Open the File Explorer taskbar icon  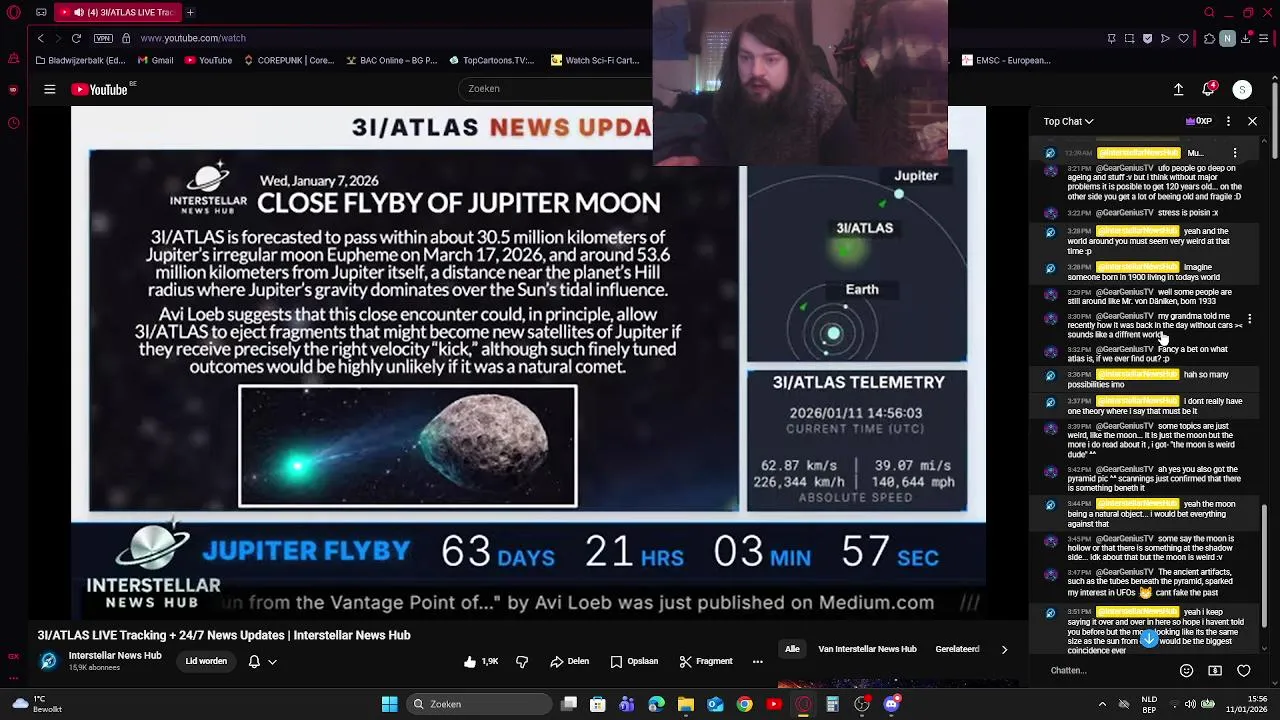[686, 704]
